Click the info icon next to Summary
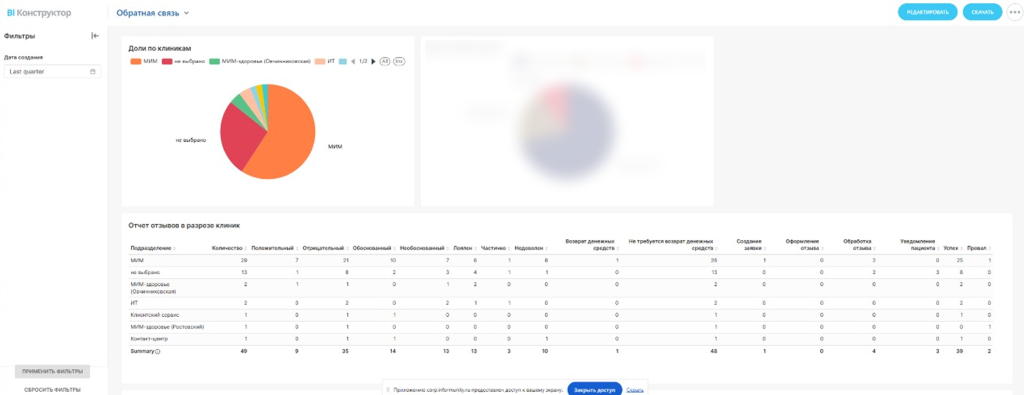 pos(158,351)
